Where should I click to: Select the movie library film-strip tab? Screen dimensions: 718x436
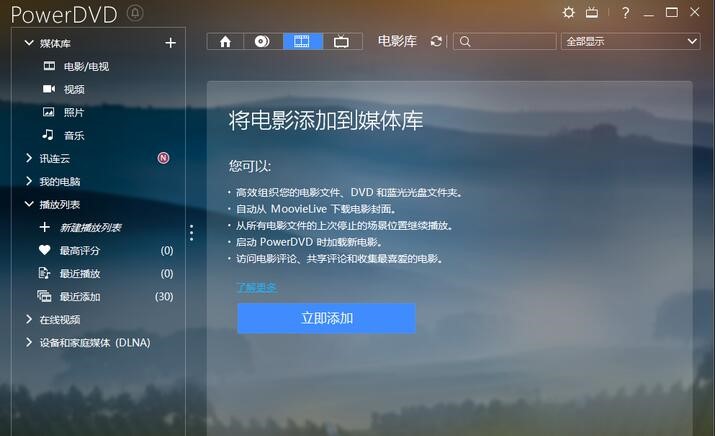tap(303, 42)
